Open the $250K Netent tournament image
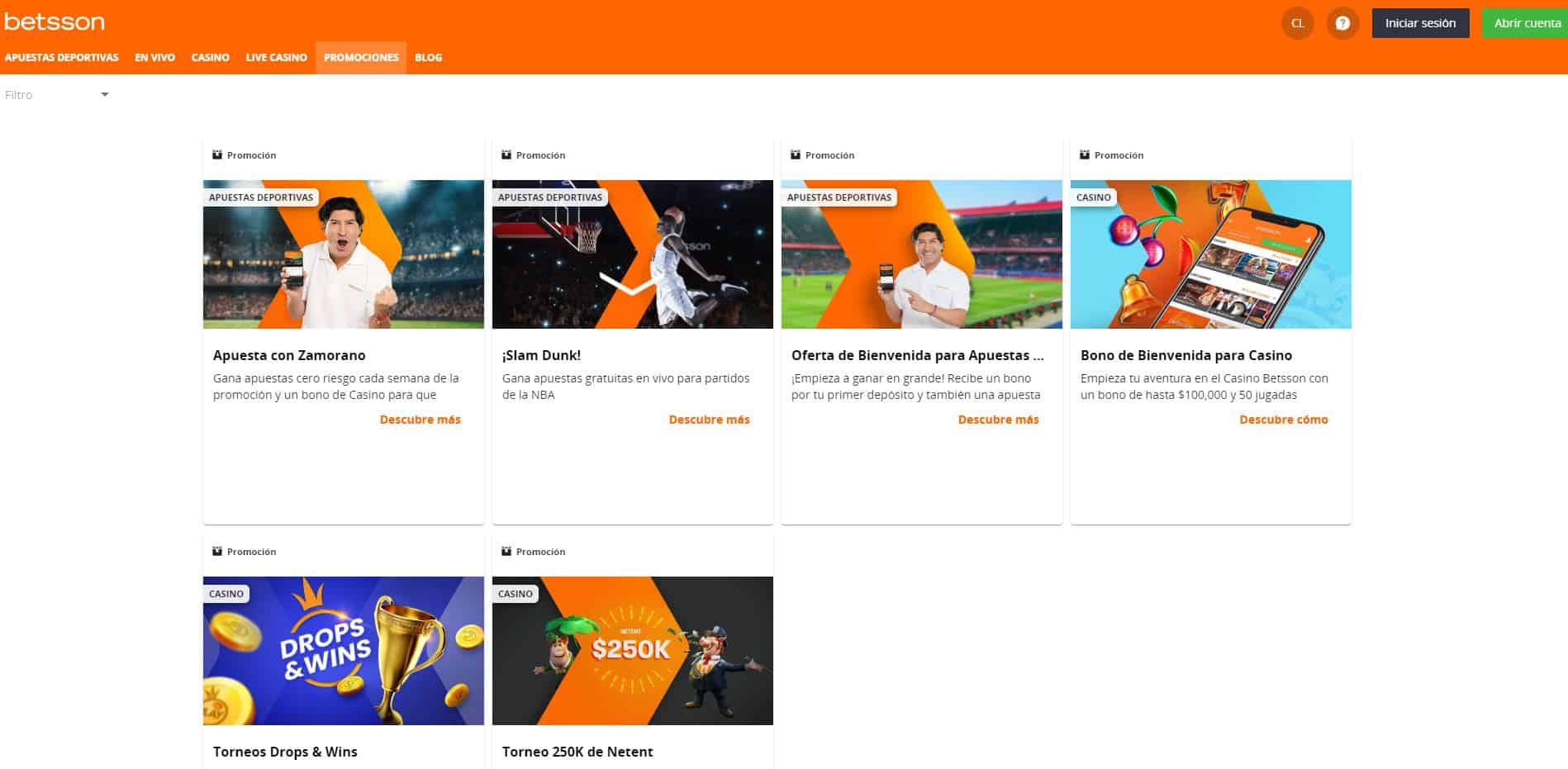The height and width of the screenshot is (769, 1568). pyautogui.click(x=633, y=651)
